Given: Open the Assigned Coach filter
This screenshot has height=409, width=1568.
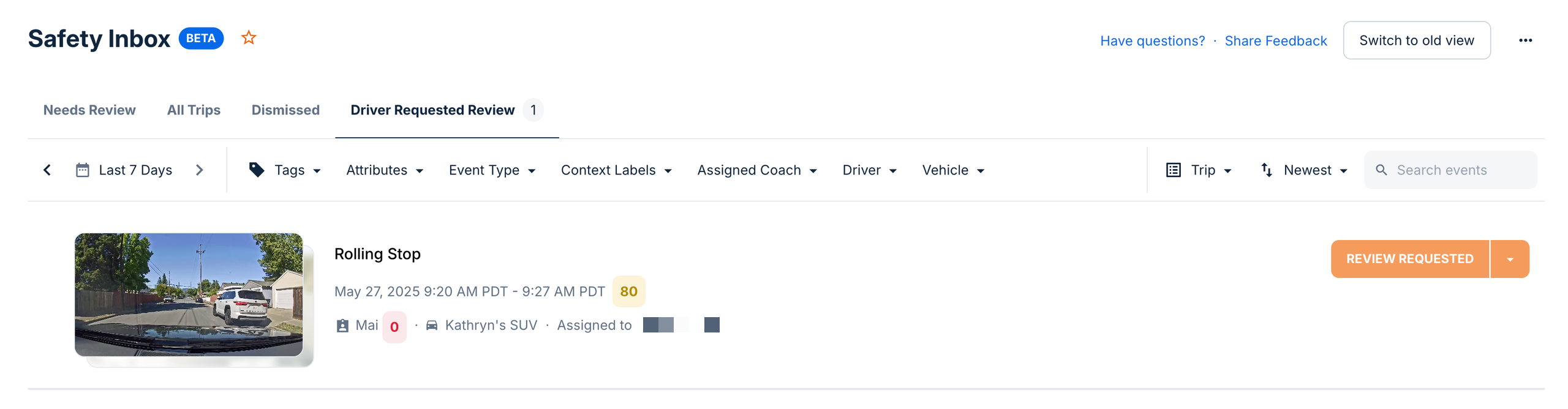Looking at the screenshot, I should coord(756,170).
